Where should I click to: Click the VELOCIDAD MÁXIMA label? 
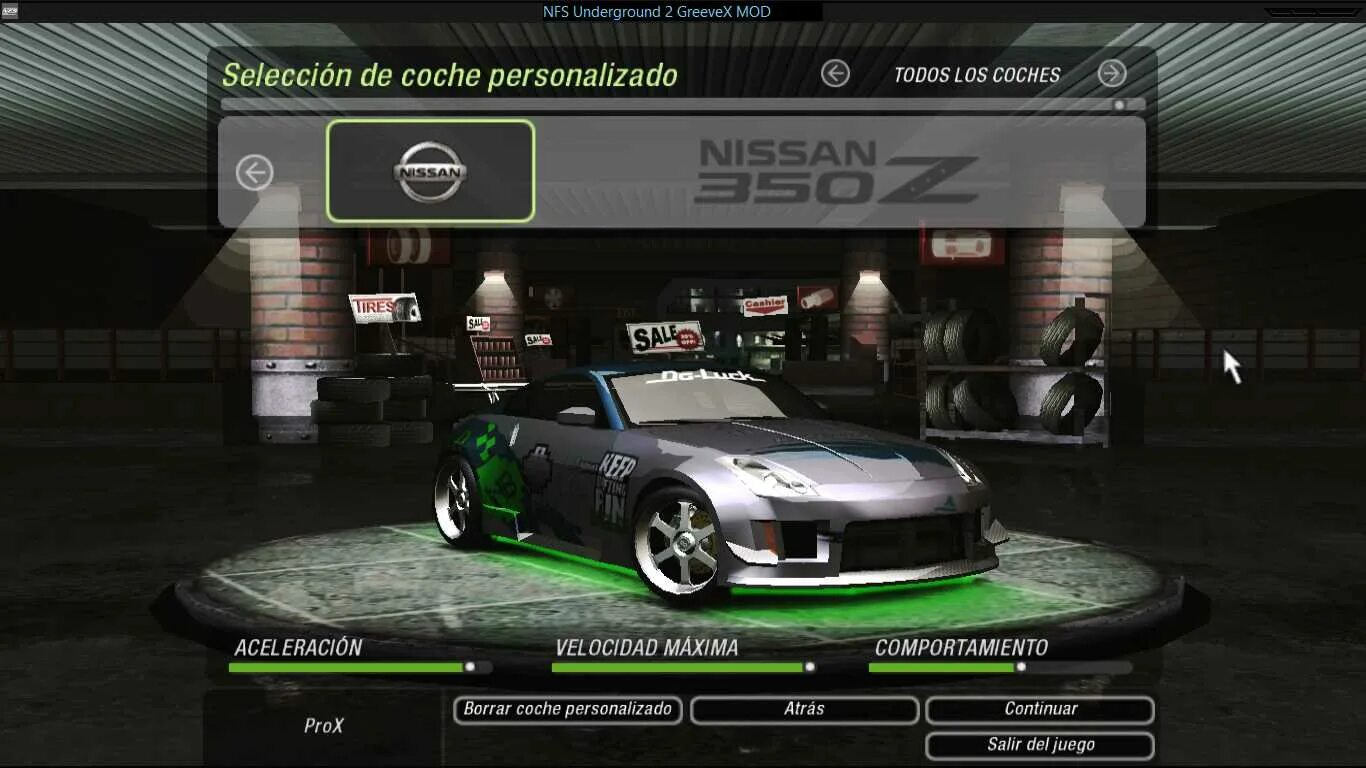[647, 647]
